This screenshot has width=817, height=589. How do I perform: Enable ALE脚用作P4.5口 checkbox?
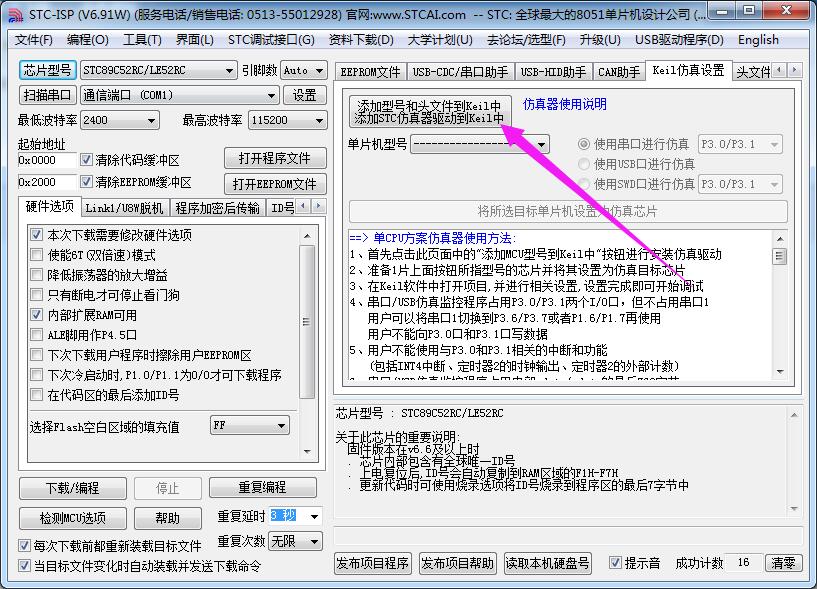point(36,335)
